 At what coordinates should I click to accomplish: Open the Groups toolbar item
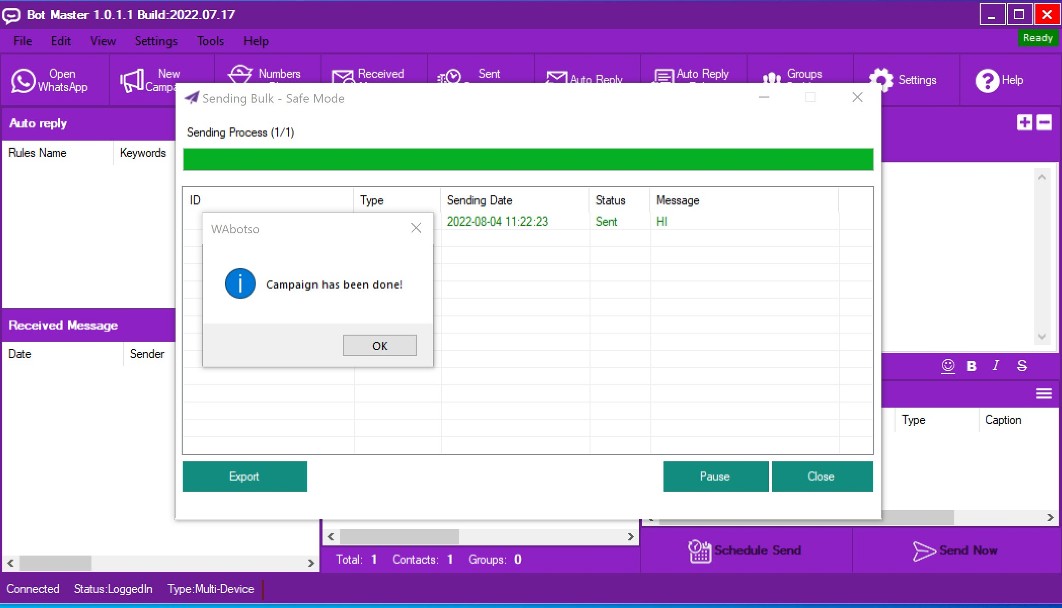click(x=792, y=74)
